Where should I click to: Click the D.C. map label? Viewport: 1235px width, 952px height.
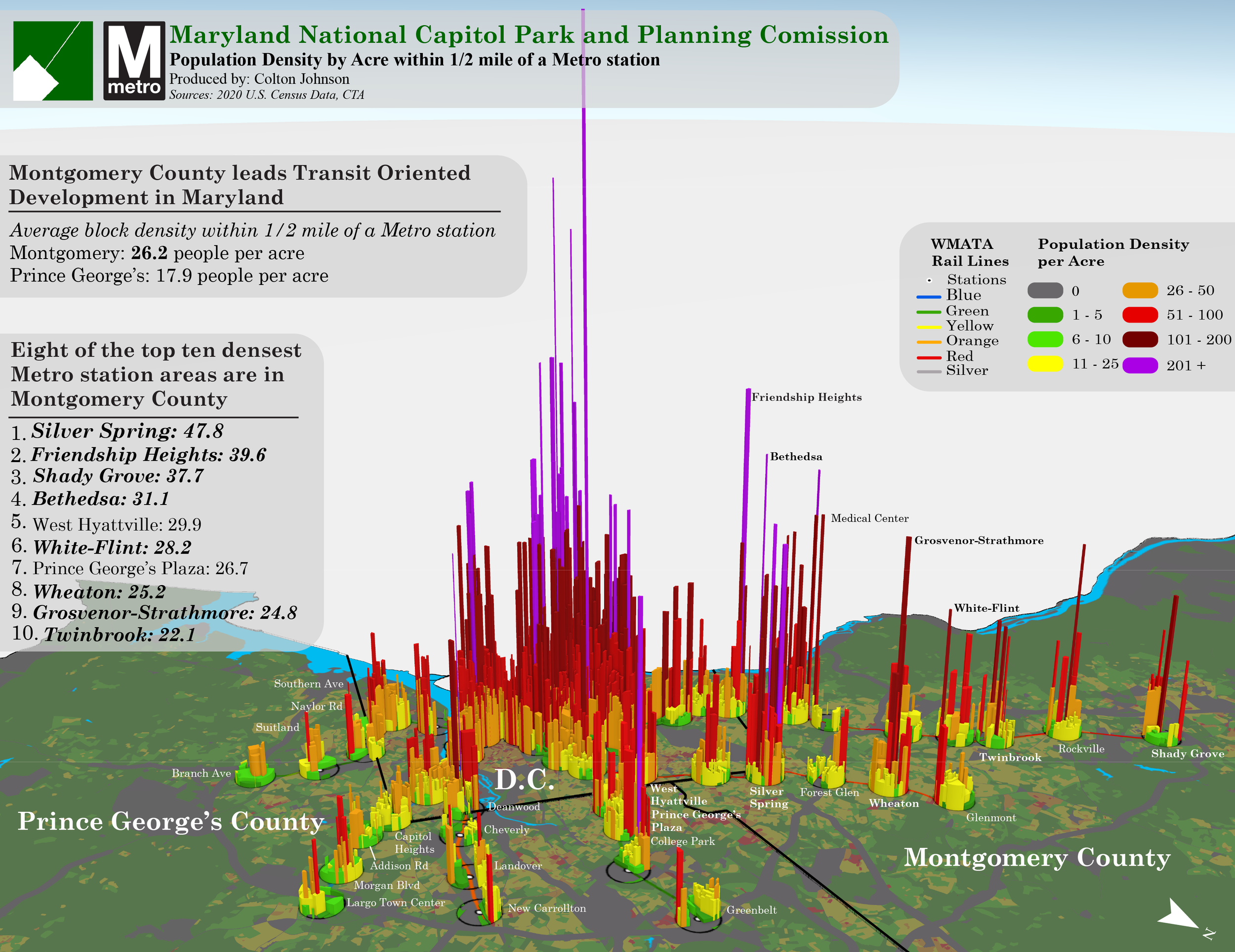(524, 780)
